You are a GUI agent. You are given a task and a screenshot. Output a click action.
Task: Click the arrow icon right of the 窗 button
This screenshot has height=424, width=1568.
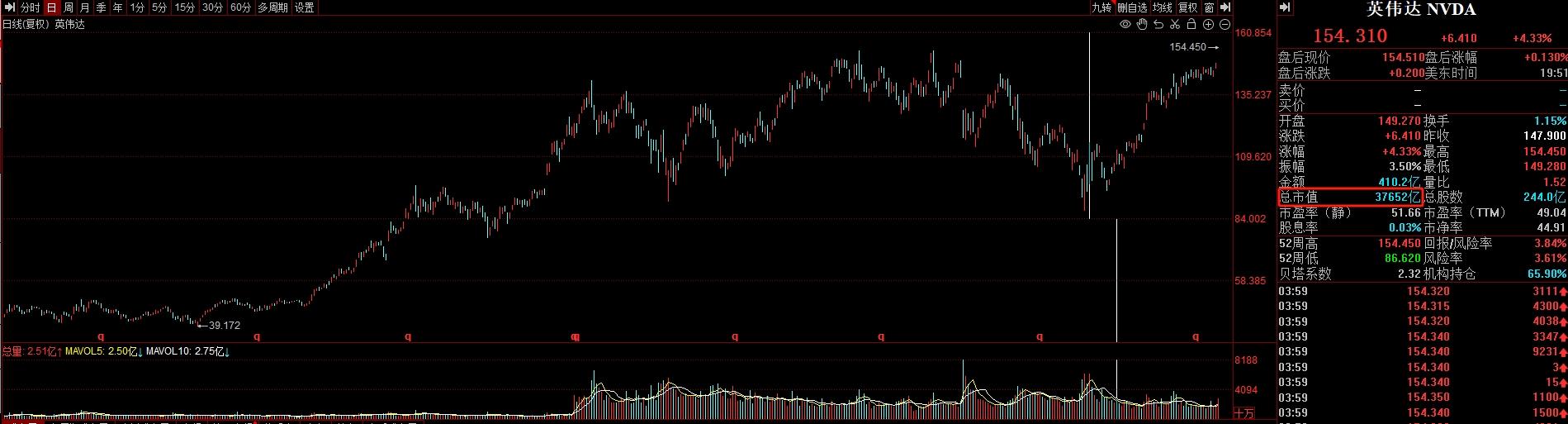(1225, 7)
